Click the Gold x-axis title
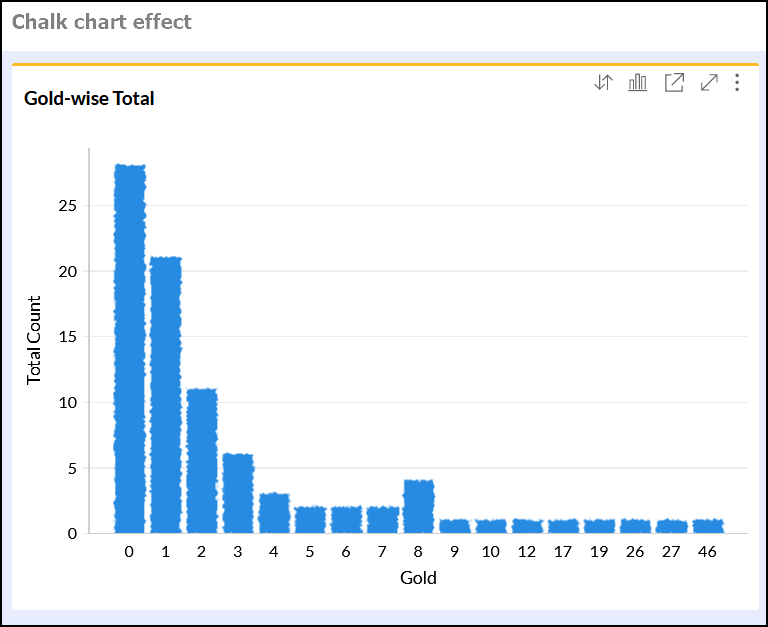 [418, 578]
